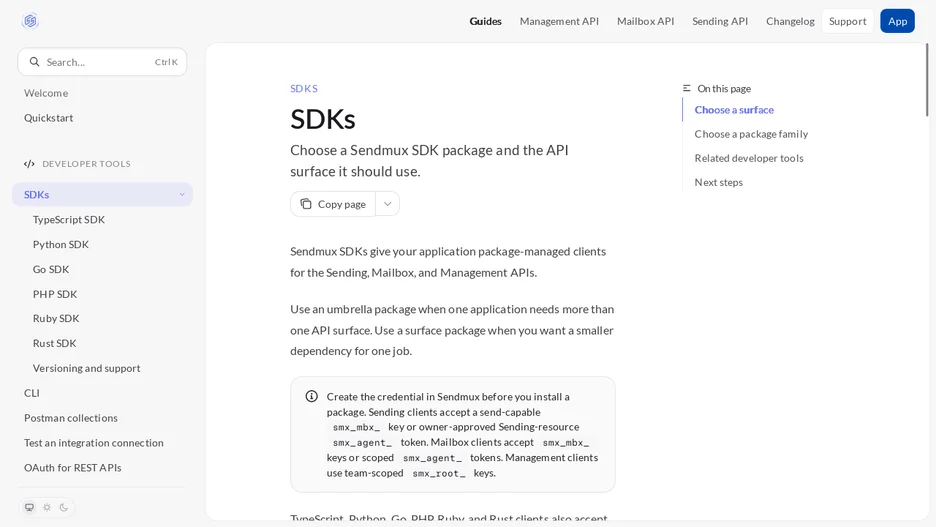Open the Sending API tab
This screenshot has width=936, height=527.
[x=720, y=21]
